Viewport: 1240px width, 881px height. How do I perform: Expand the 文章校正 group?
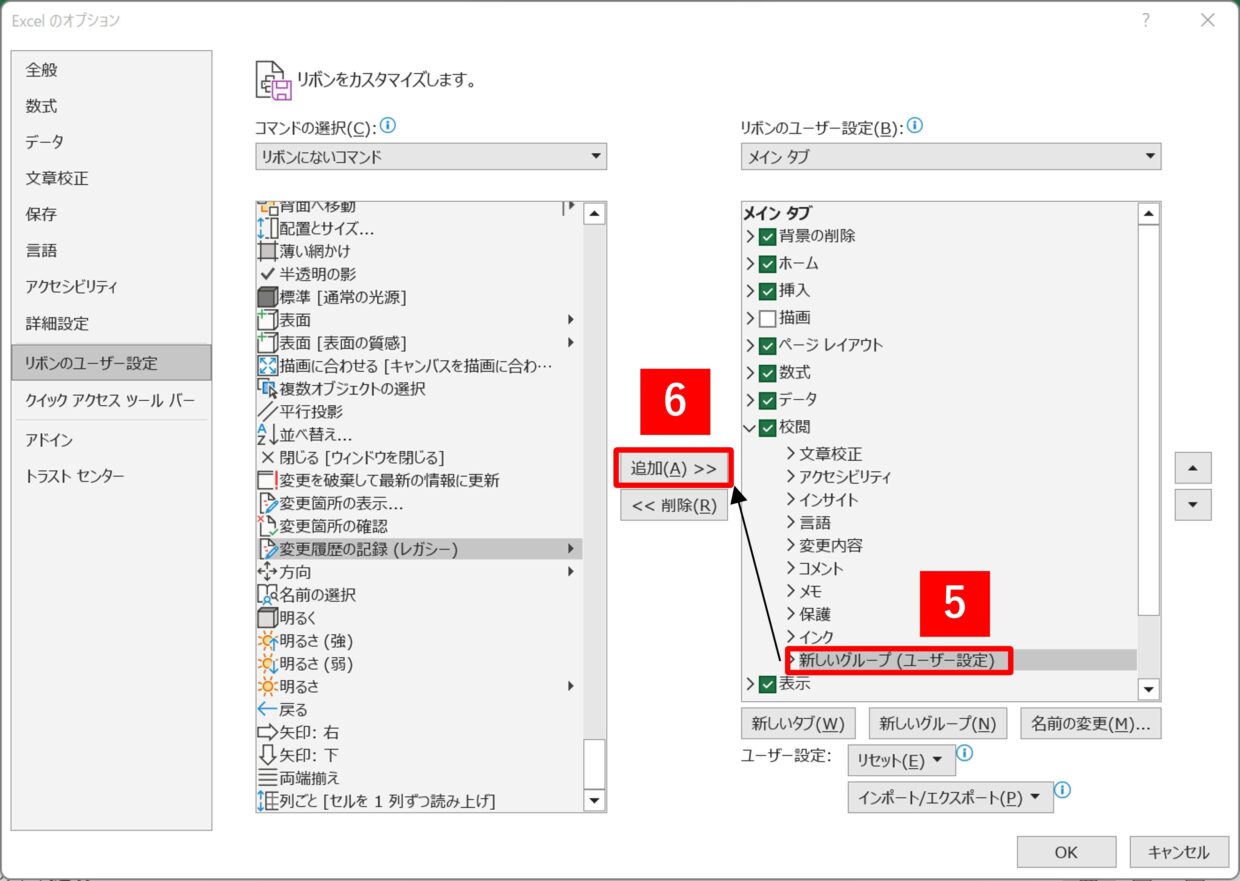click(x=790, y=454)
